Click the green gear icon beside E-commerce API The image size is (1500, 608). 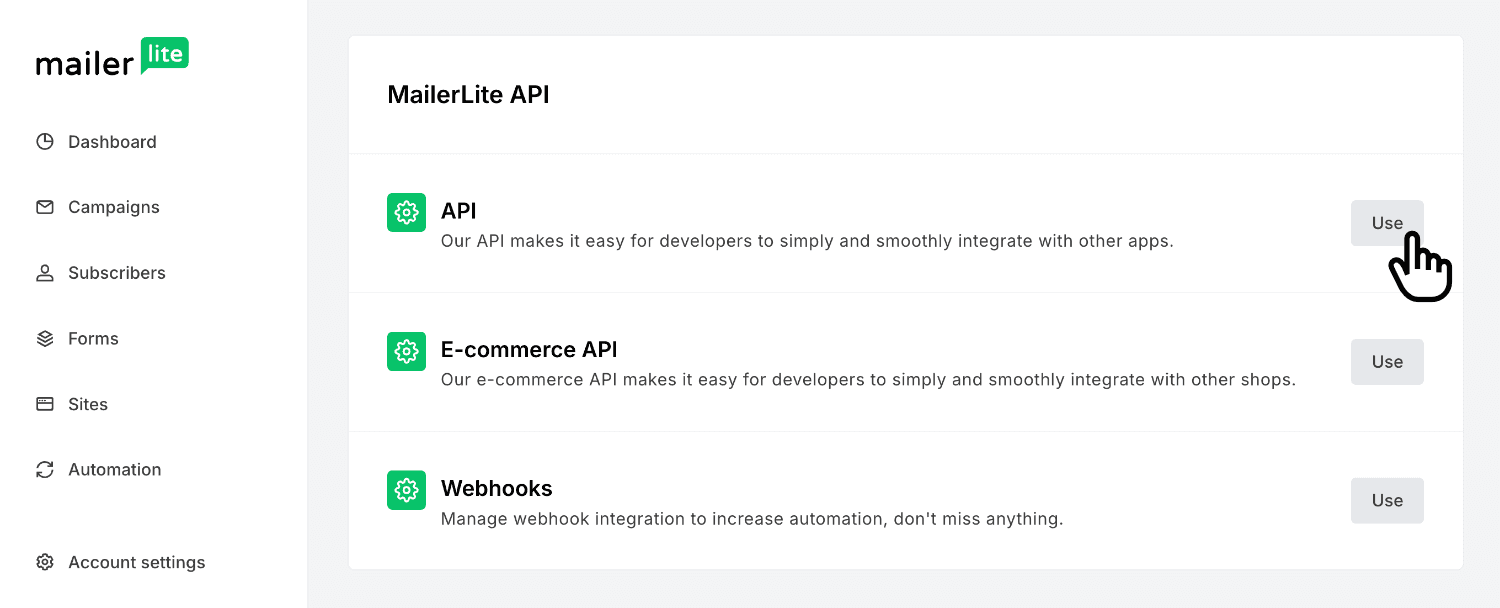(406, 351)
